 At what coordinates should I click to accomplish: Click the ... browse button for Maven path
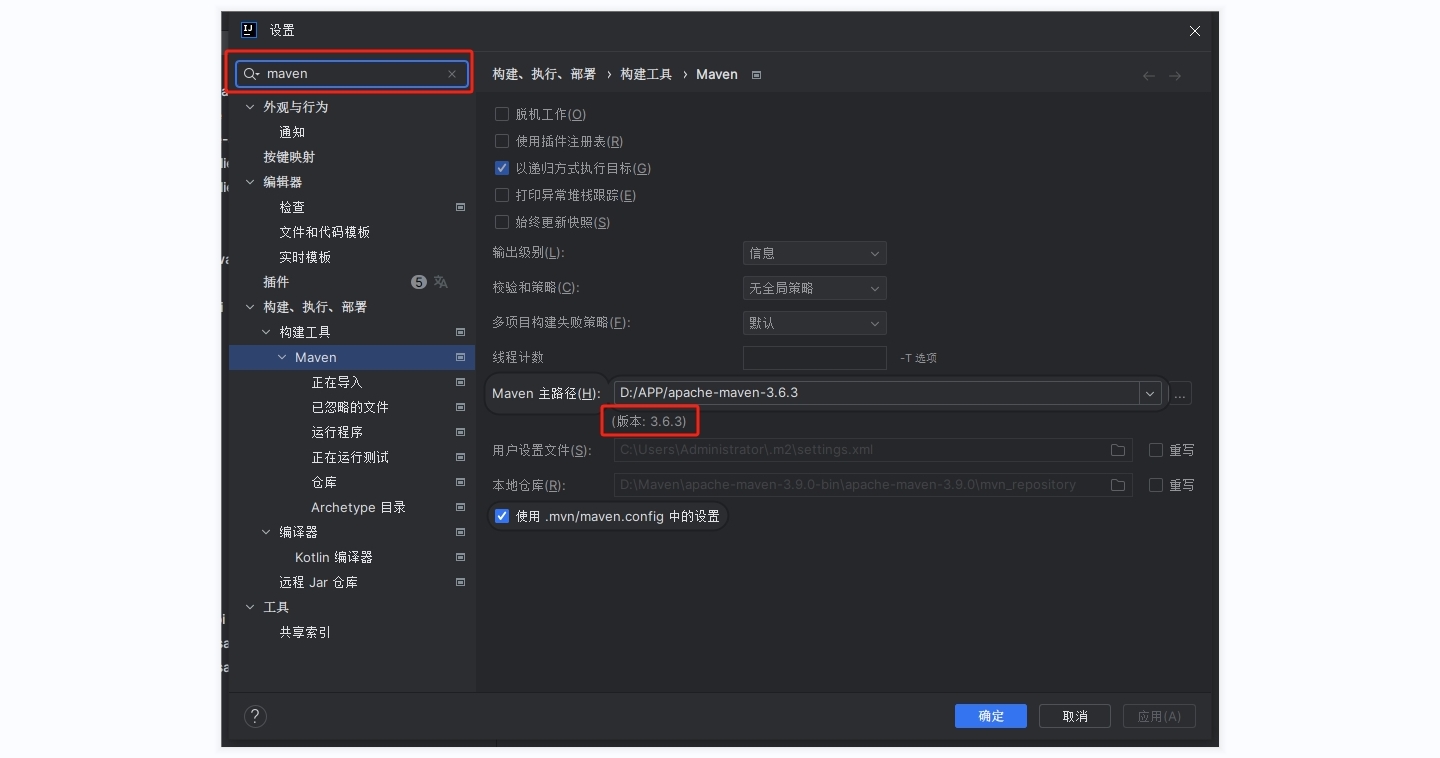coord(1180,394)
